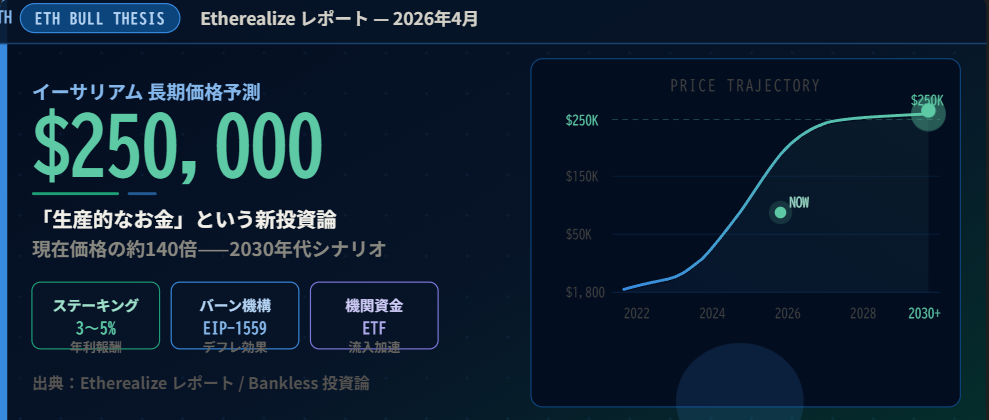Click the イーサリアム 長期価格予測 heading
This screenshot has height=420, width=989.
pyautogui.click(x=147, y=93)
